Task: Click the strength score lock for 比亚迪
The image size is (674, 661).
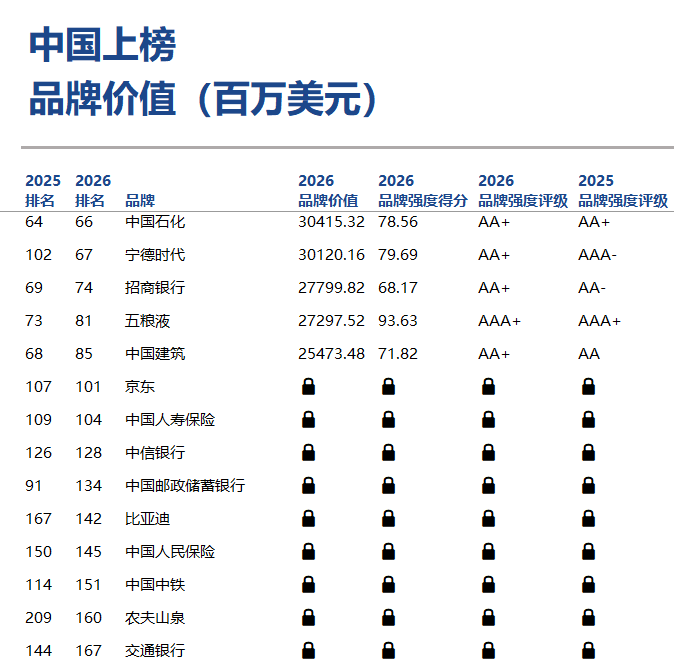Action: tap(388, 519)
